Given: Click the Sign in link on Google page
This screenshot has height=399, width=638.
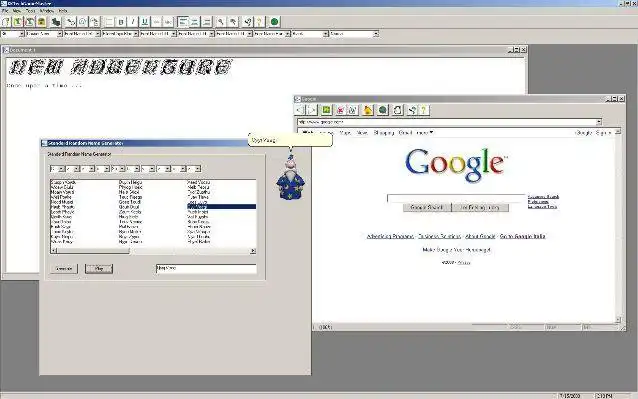Looking at the screenshot, I should click(x=603, y=133).
